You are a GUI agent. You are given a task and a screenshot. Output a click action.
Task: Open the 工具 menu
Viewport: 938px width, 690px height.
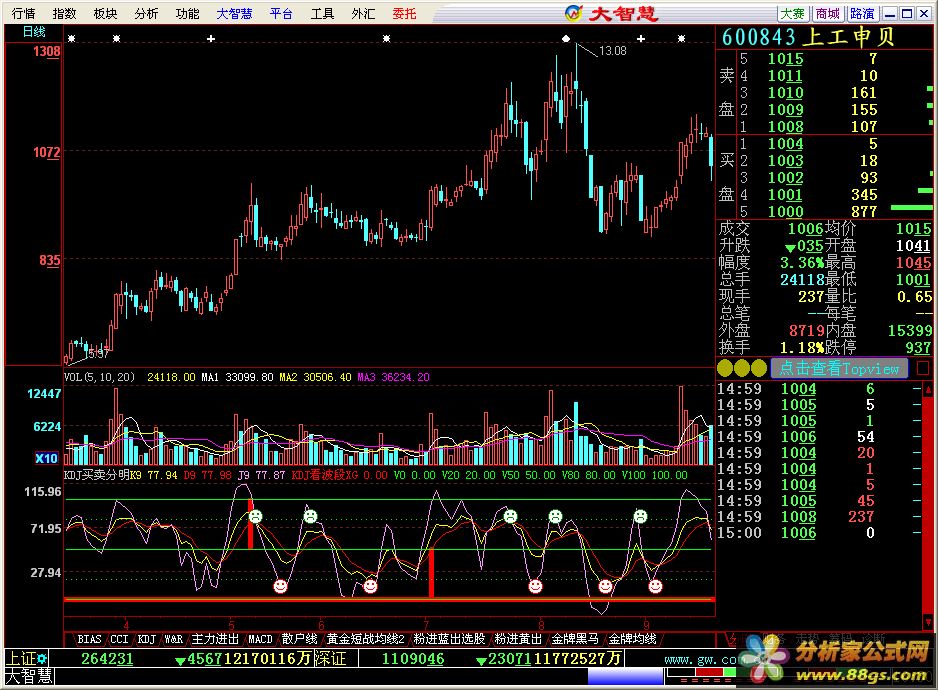click(x=322, y=13)
